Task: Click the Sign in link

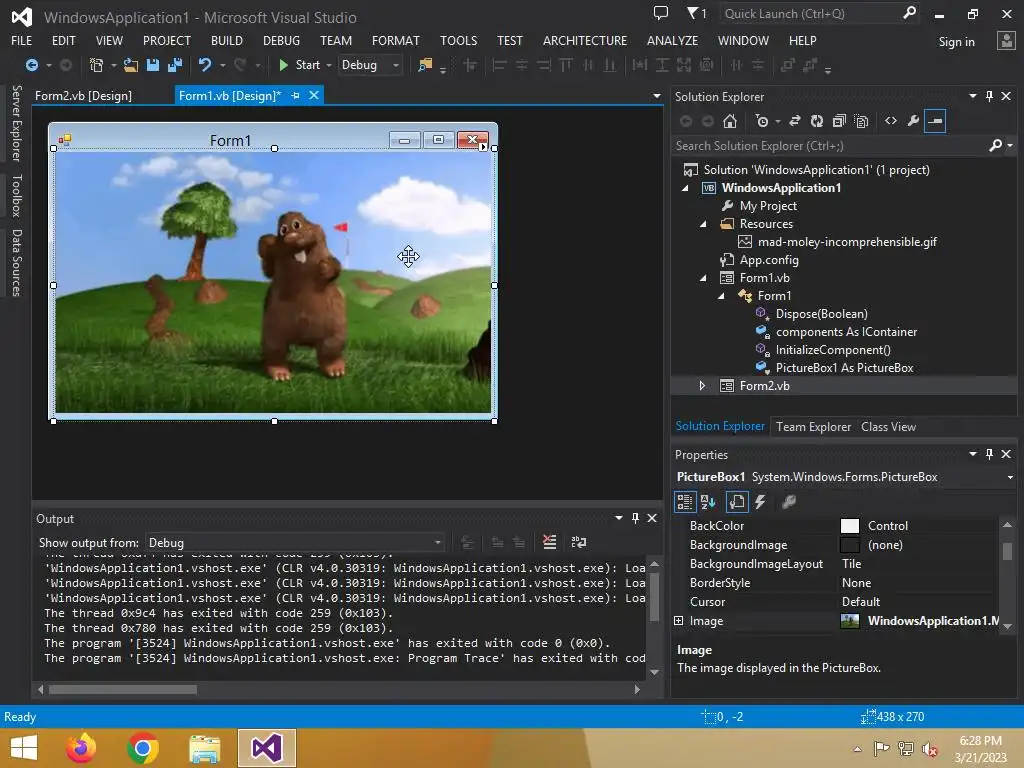Action: pyautogui.click(x=956, y=42)
